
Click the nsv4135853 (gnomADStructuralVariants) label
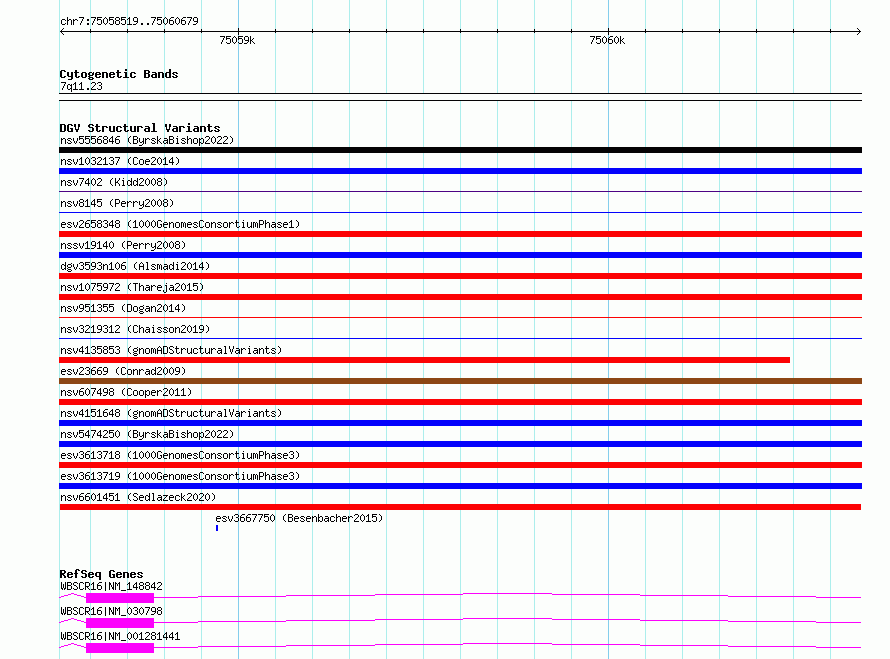tap(171, 350)
